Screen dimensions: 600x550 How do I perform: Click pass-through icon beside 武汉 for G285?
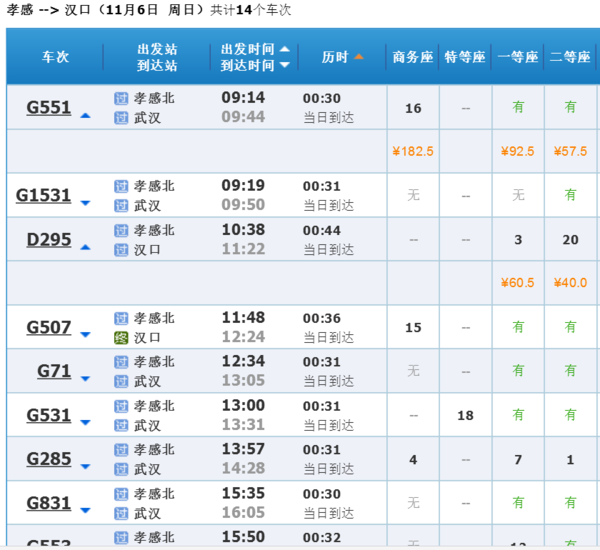(121, 469)
